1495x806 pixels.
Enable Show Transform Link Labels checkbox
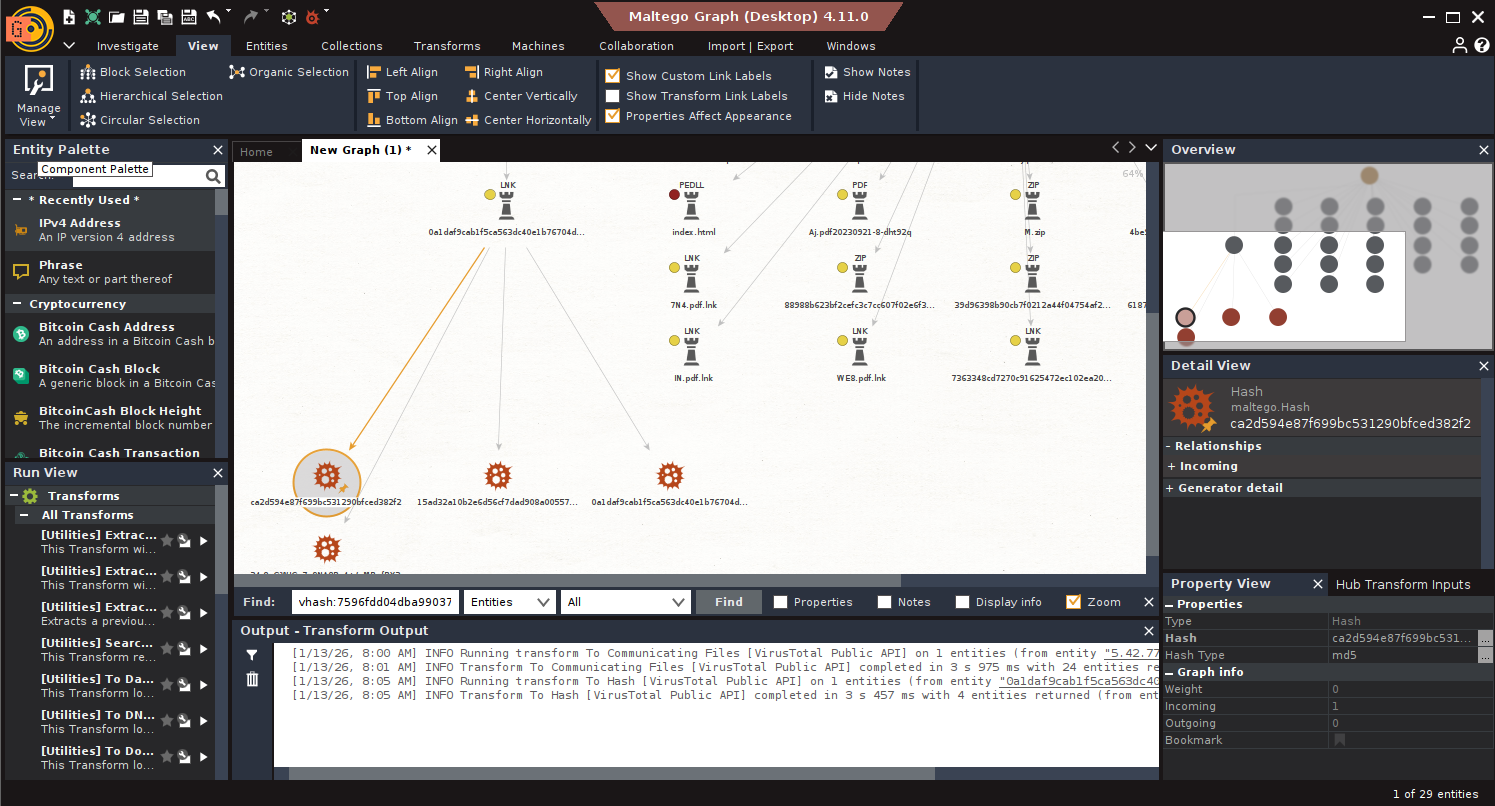[613, 96]
